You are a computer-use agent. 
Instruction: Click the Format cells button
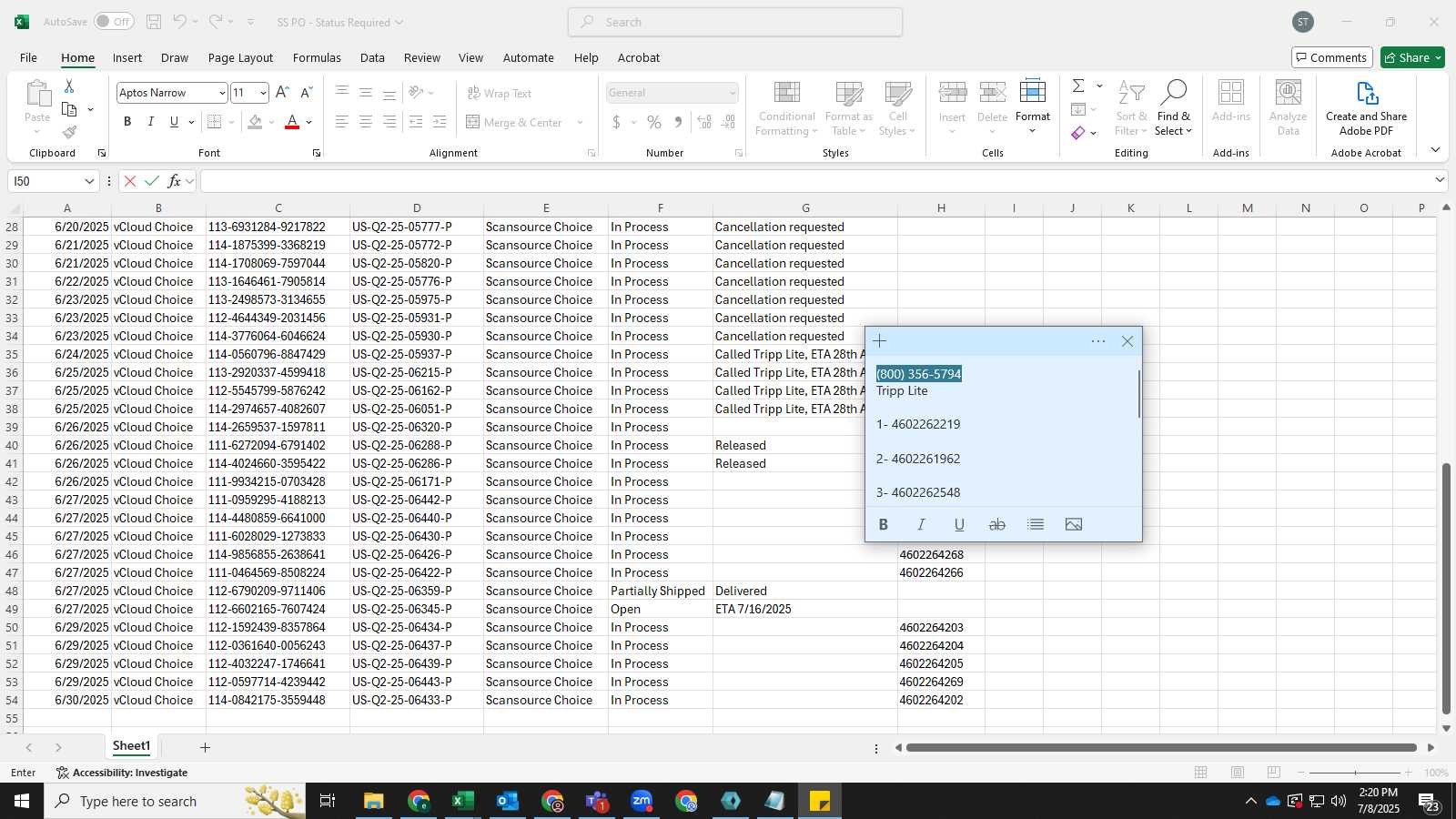click(1033, 107)
